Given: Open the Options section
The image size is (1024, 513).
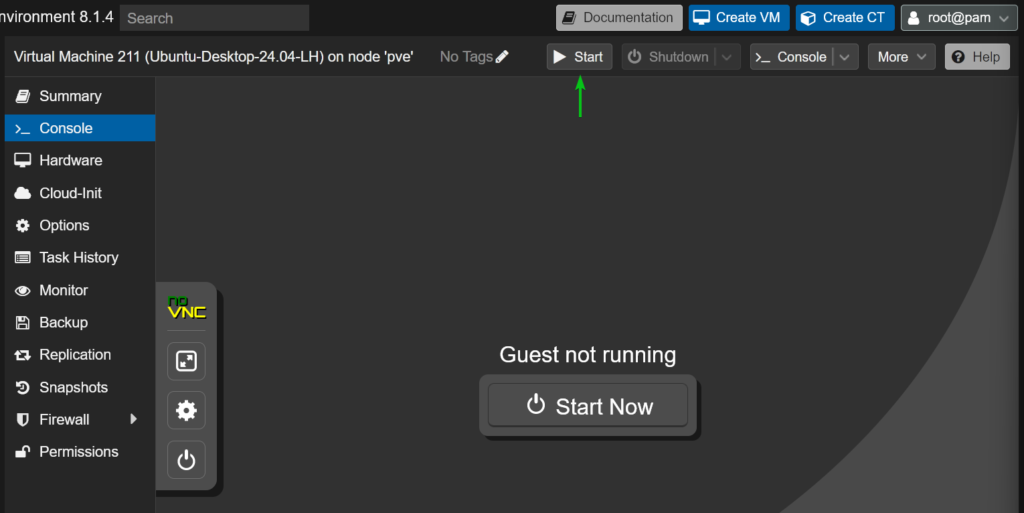Looking at the screenshot, I should 80,225.
